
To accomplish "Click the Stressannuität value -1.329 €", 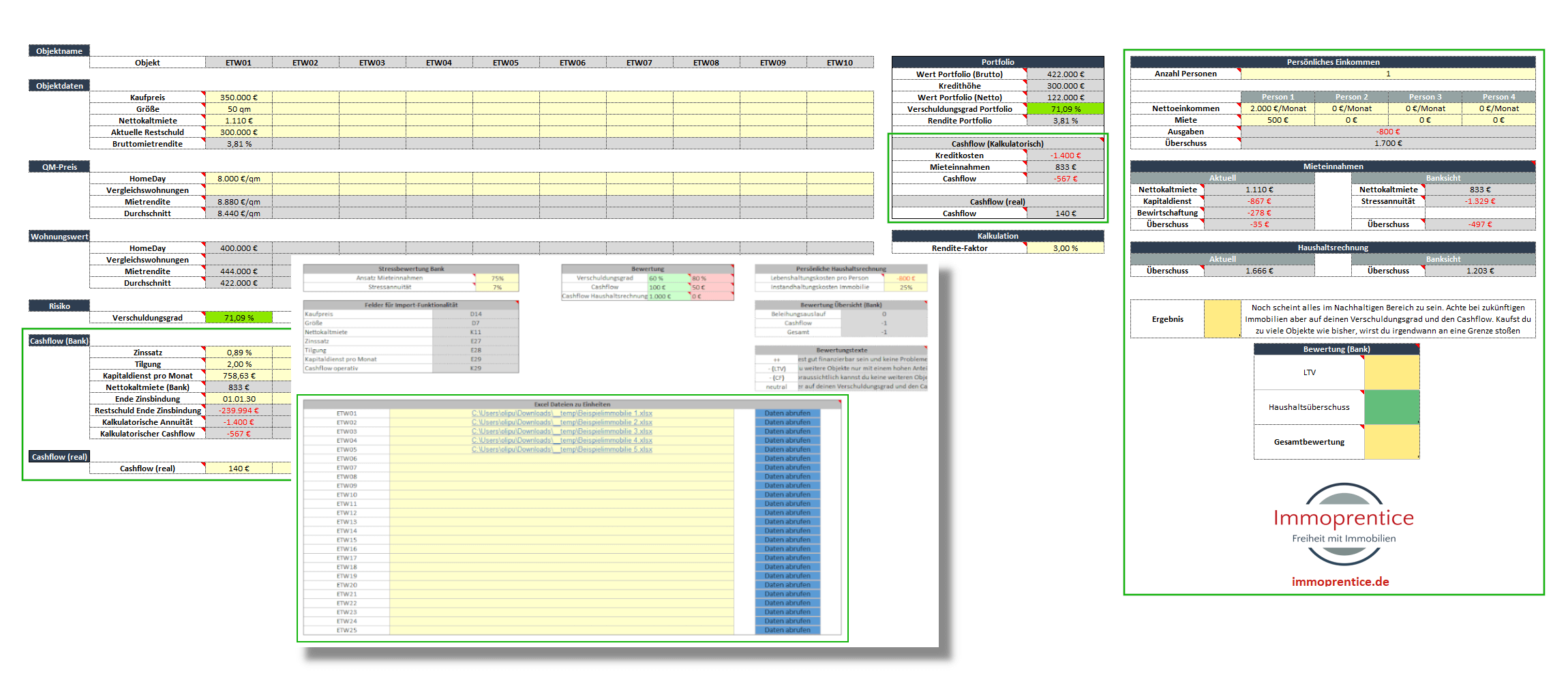I will (1479, 201).
